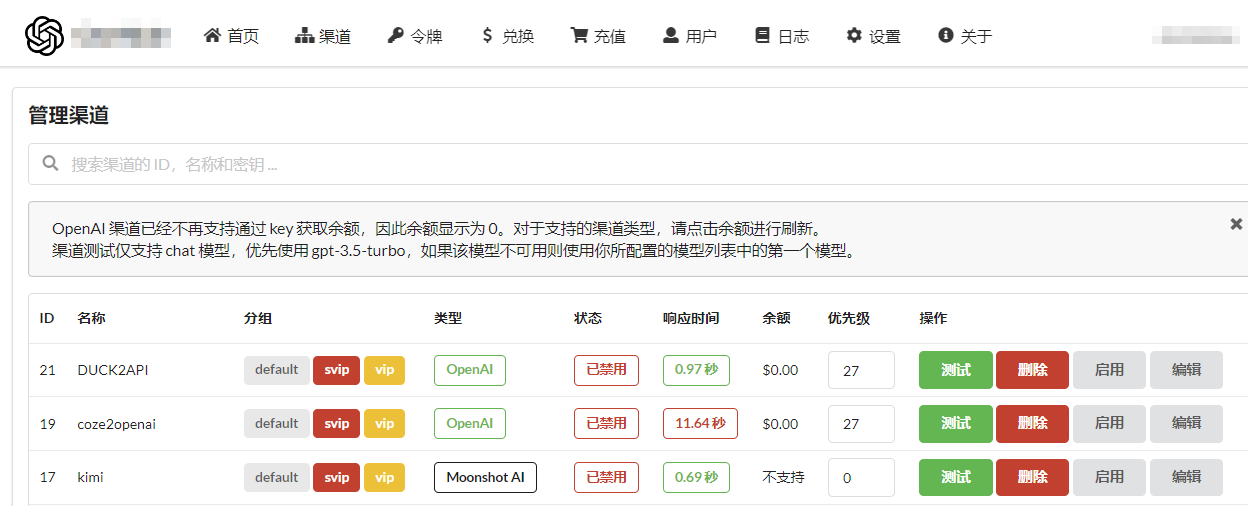Click the 11.64 秒 response time label
This screenshot has height=506, width=1248.
[x=700, y=424]
